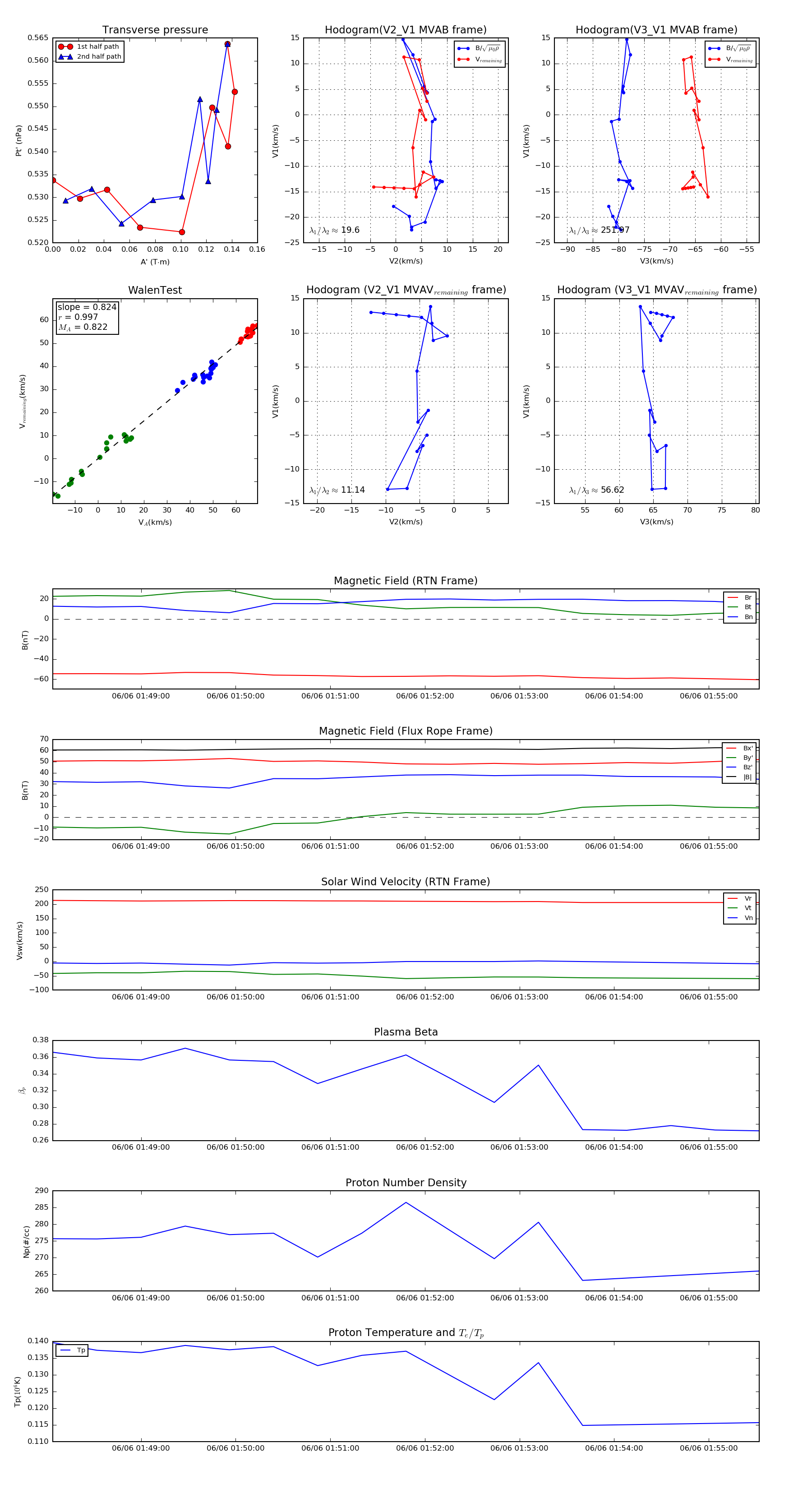
Task: Click '06/06 01:52:00' tick under Plasma Beta
Action: [425, 1147]
